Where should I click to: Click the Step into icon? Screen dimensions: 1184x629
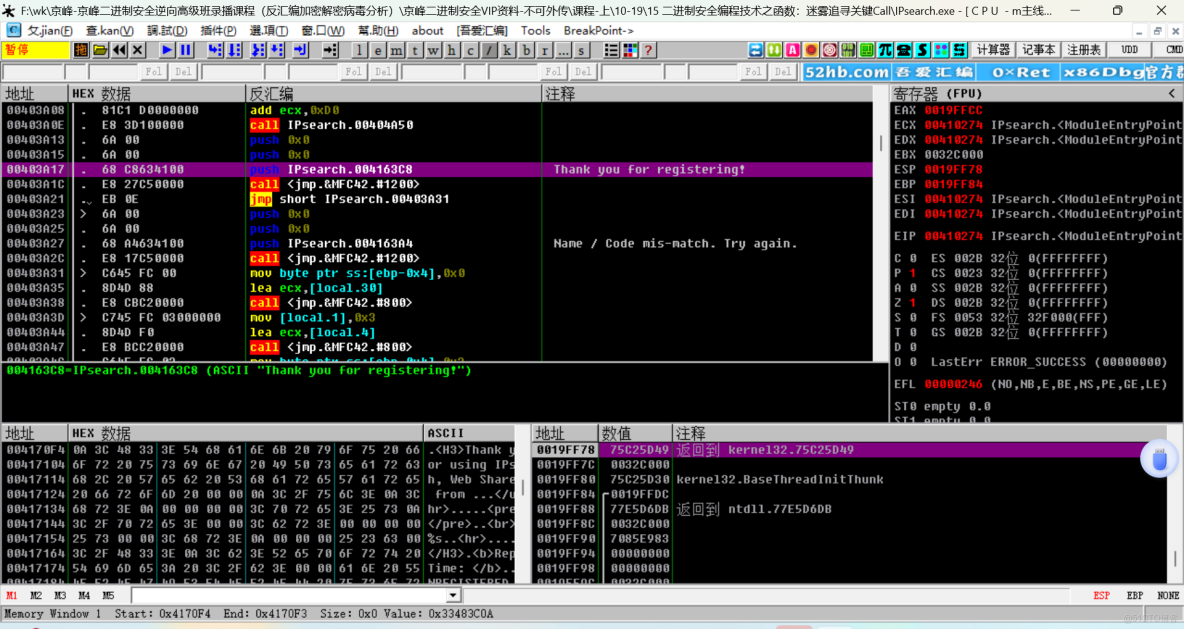(x=214, y=50)
